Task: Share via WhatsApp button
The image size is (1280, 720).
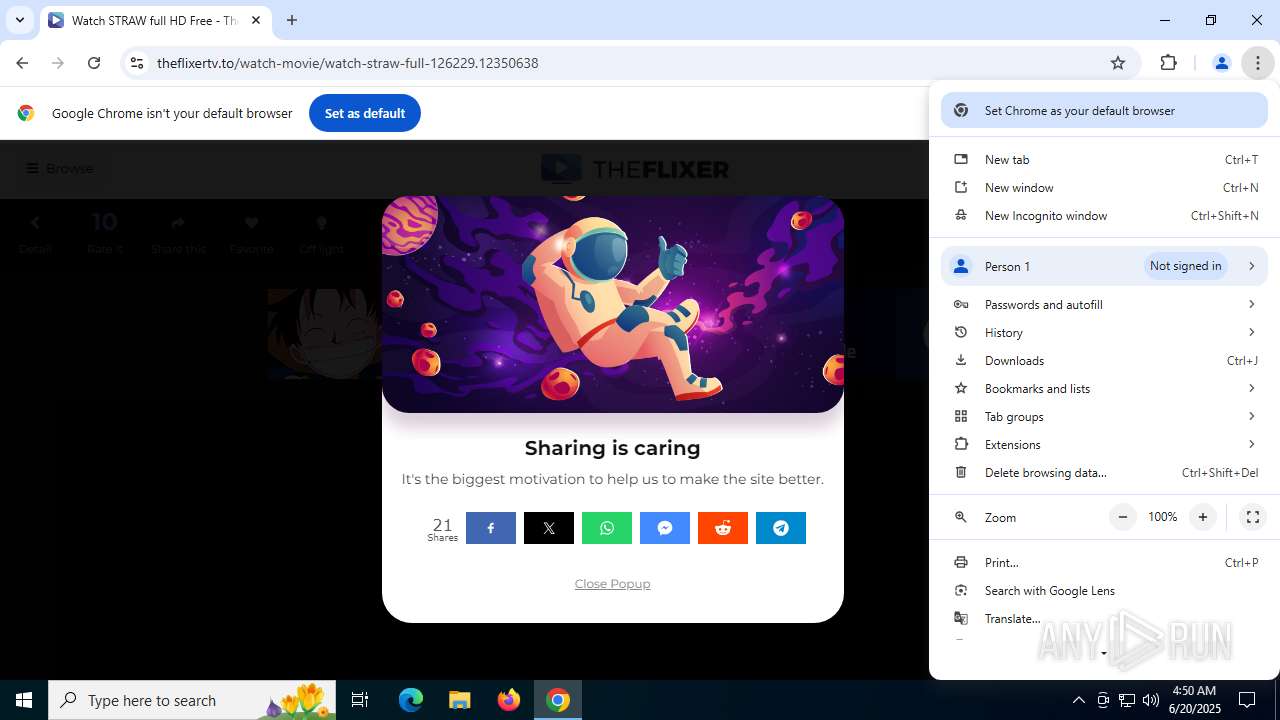Action: click(607, 528)
